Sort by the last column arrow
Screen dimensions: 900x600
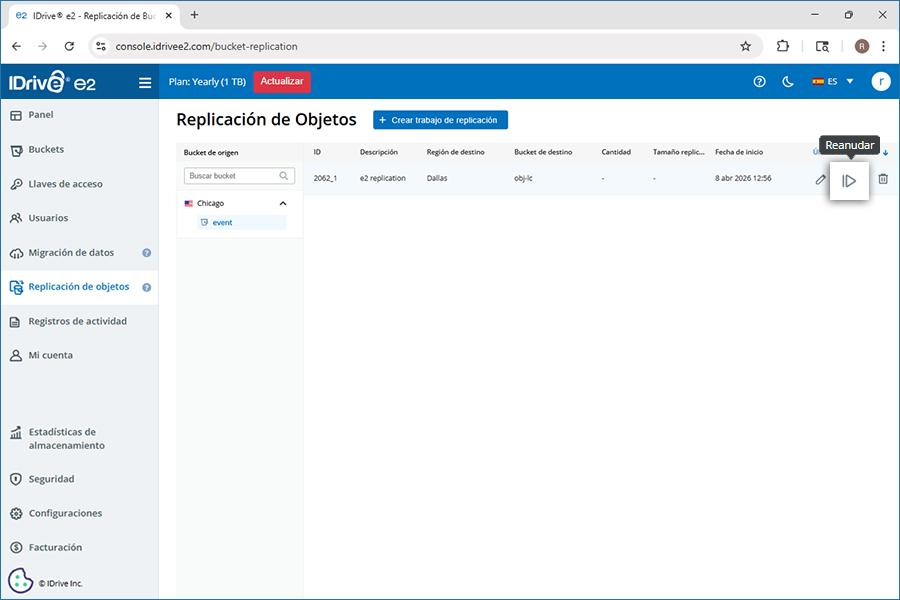(x=885, y=153)
